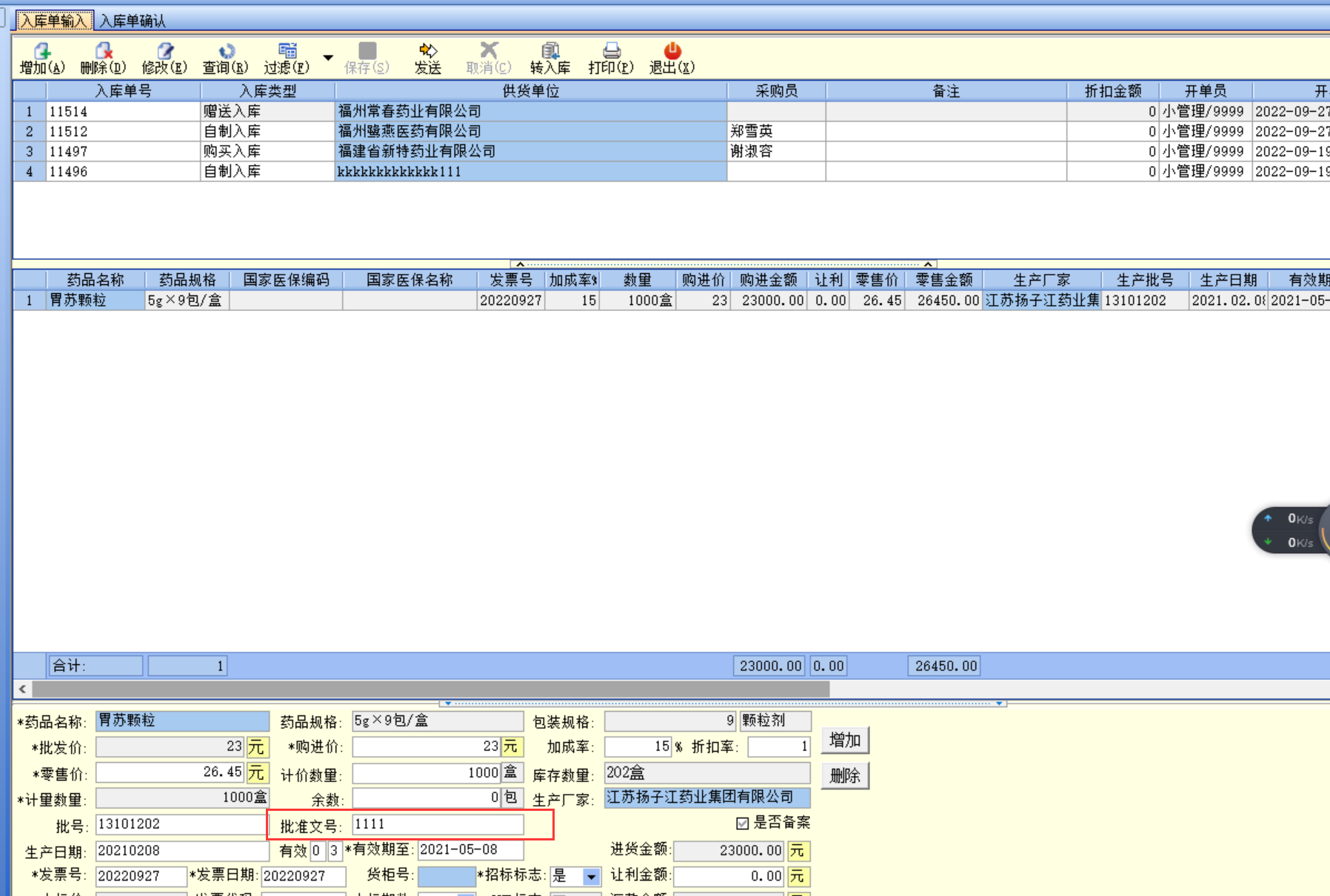Click the 过滤(F) filter toolbar icon

287,58
